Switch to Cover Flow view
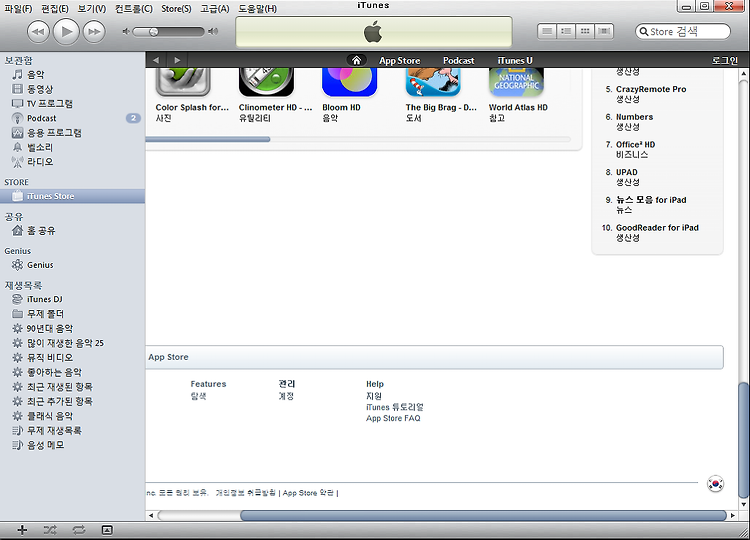The width and height of the screenshot is (750, 540). pos(604,32)
